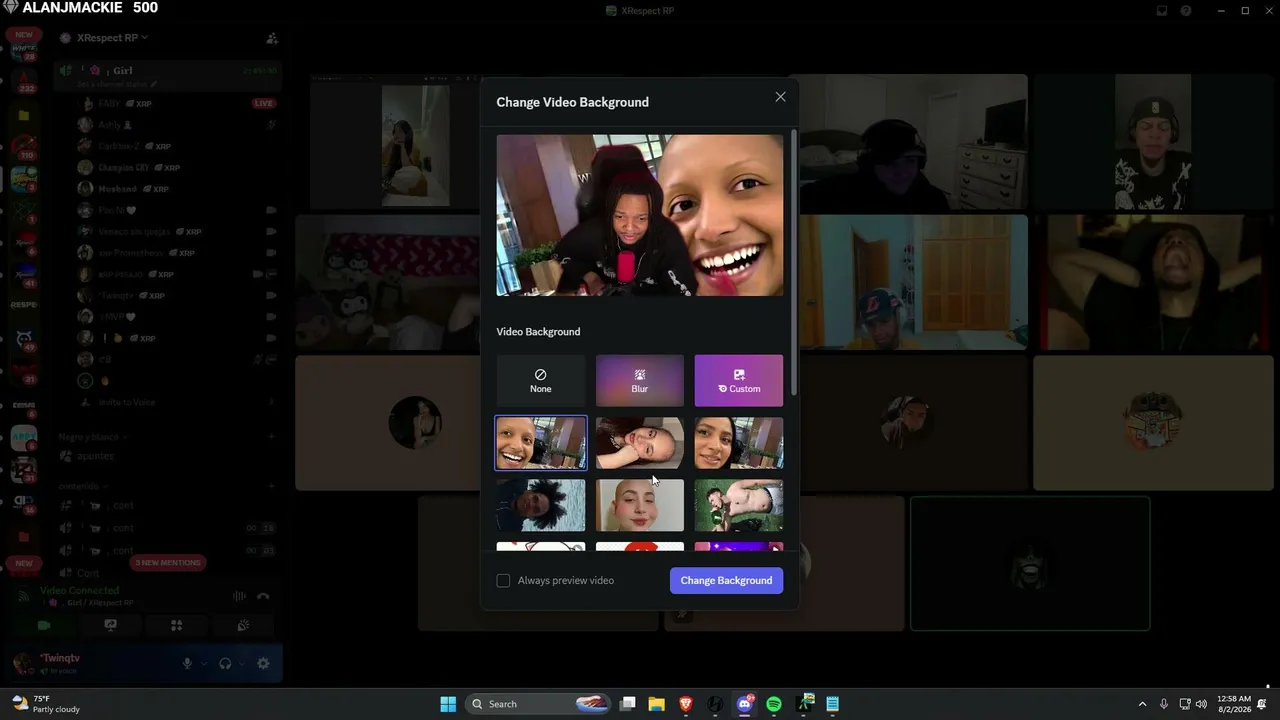Open the server icon with the 49 badge

[24, 340]
